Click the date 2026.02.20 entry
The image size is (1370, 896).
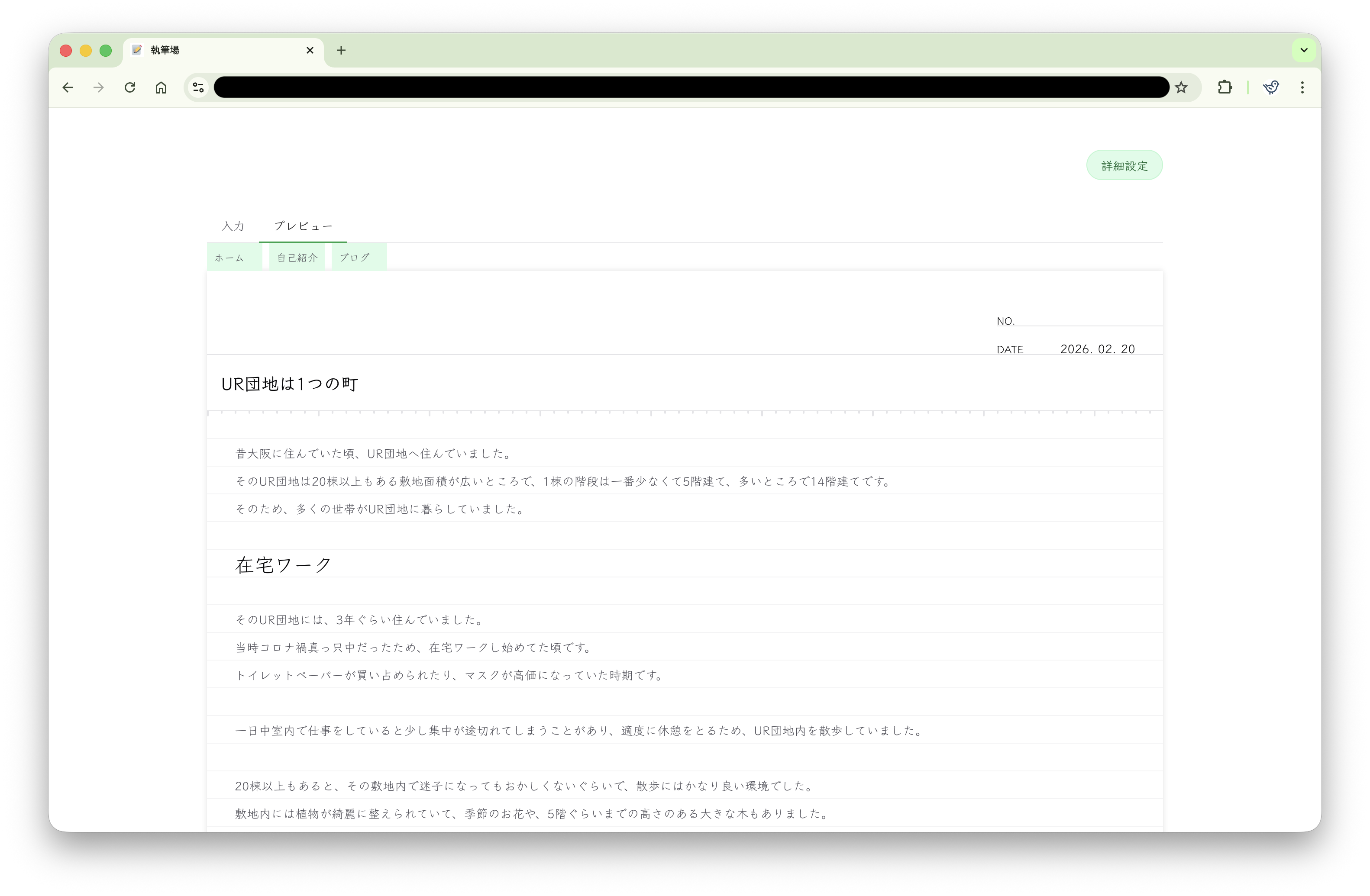click(x=1097, y=349)
